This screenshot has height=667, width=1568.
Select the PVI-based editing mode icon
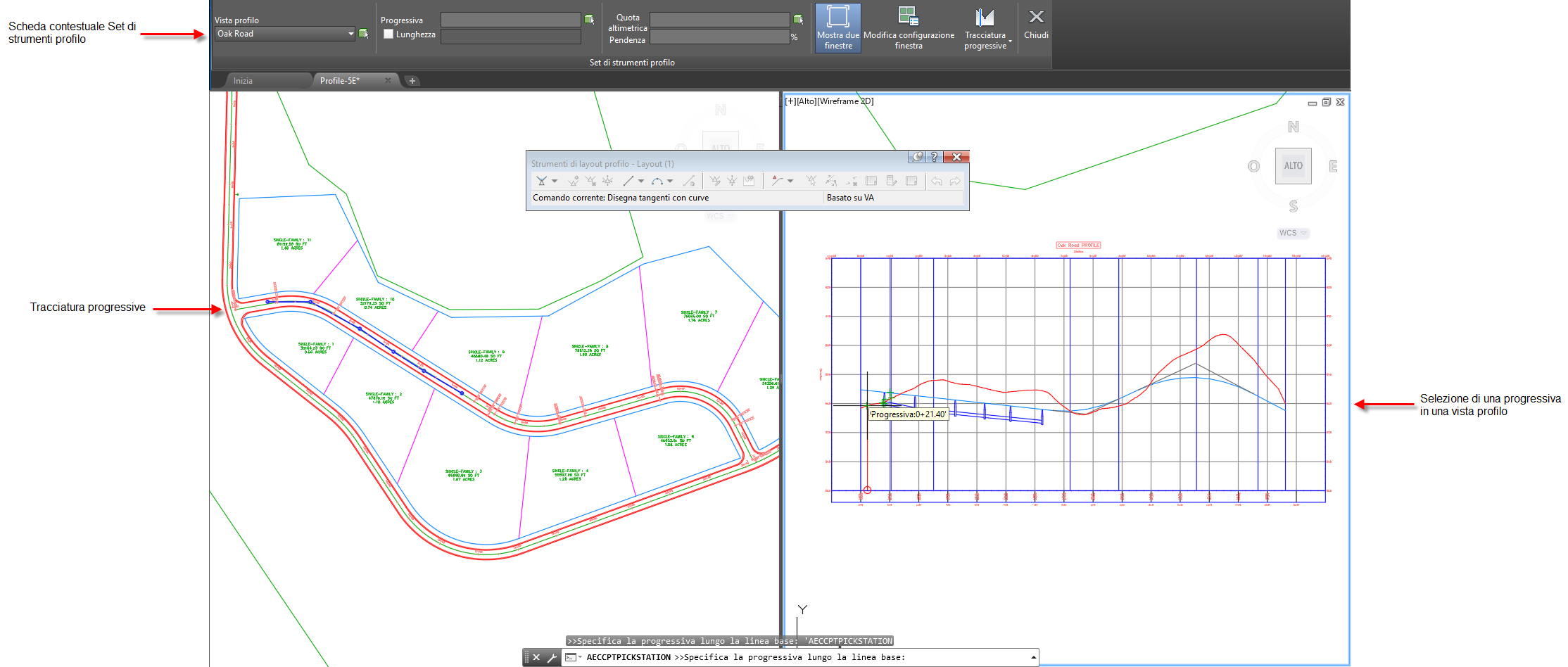[777, 181]
